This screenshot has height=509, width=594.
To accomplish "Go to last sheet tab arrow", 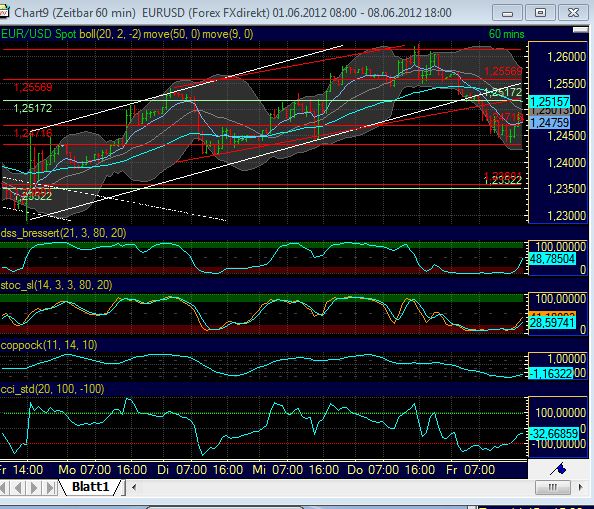I will tap(50, 487).
